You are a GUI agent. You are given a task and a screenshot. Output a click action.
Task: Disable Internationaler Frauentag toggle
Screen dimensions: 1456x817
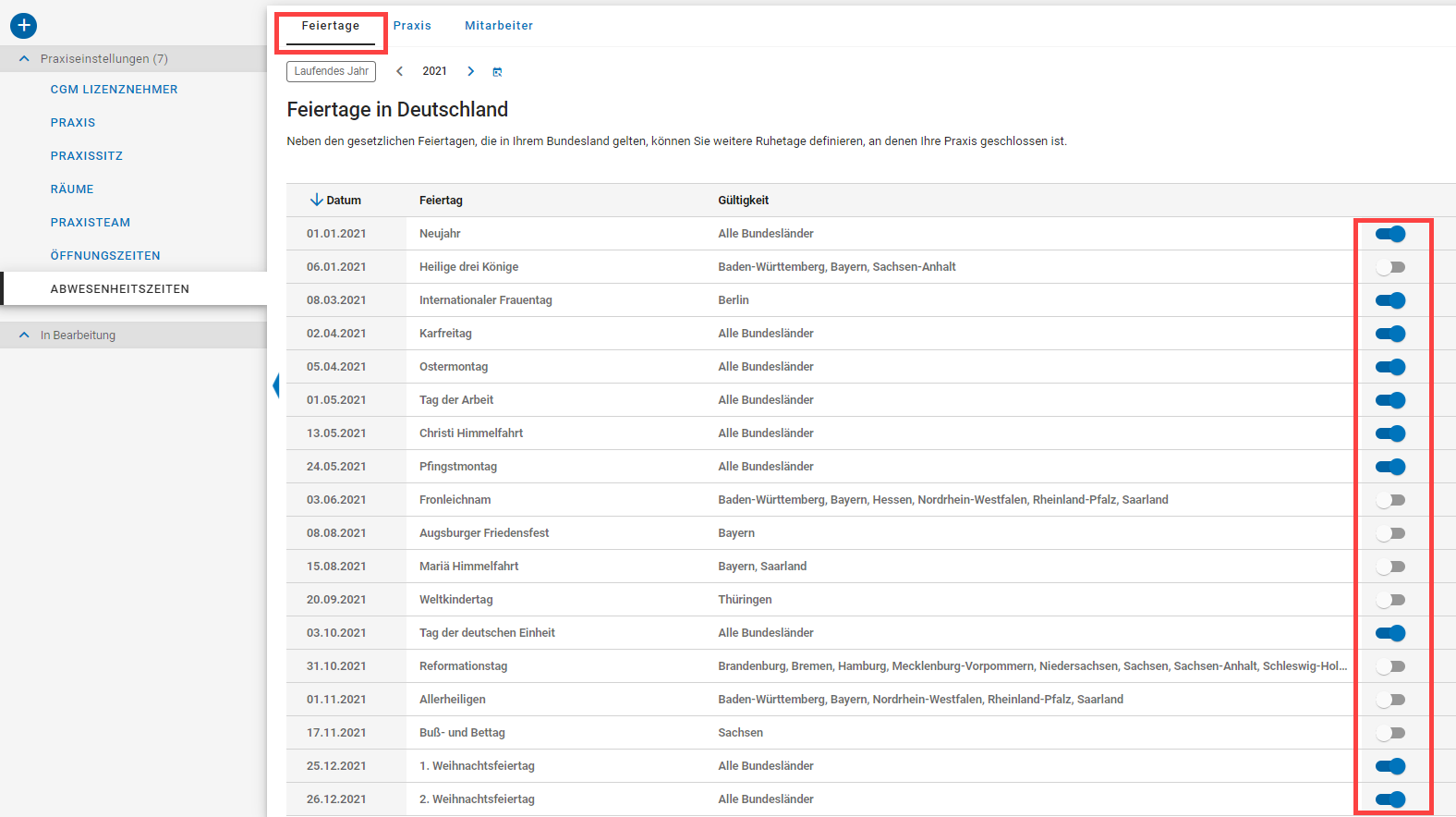1390,300
